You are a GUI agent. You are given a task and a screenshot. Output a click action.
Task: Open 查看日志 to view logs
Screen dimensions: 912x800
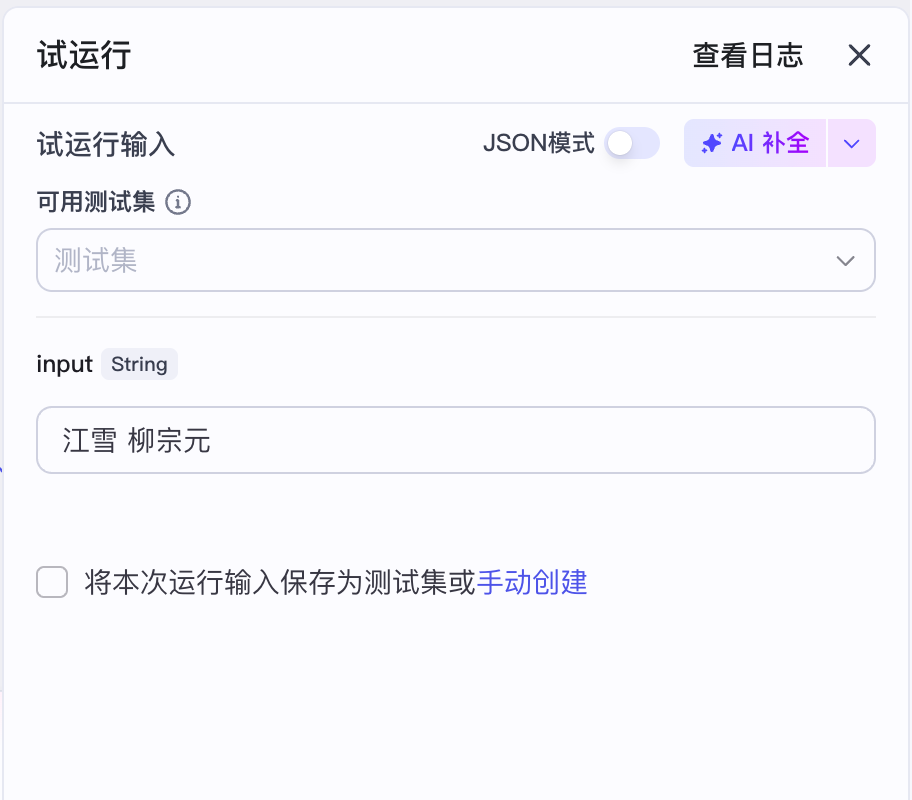(747, 55)
